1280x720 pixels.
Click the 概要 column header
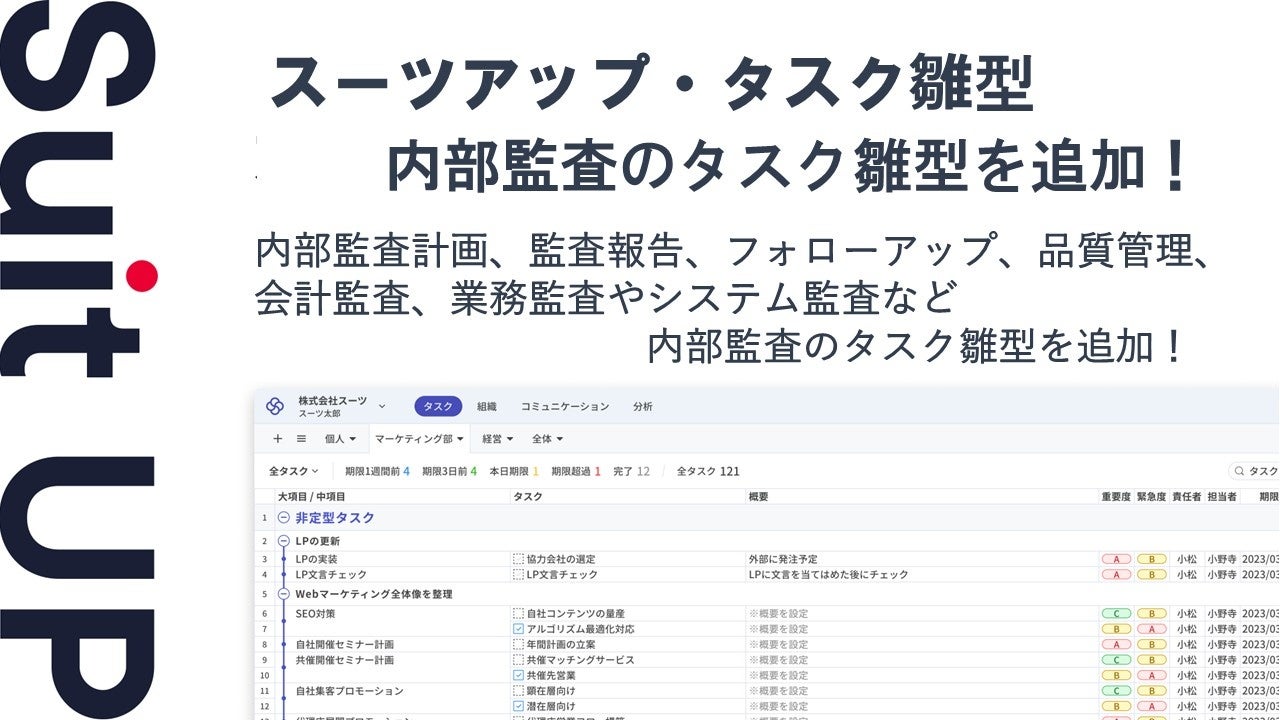coord(759,497)
